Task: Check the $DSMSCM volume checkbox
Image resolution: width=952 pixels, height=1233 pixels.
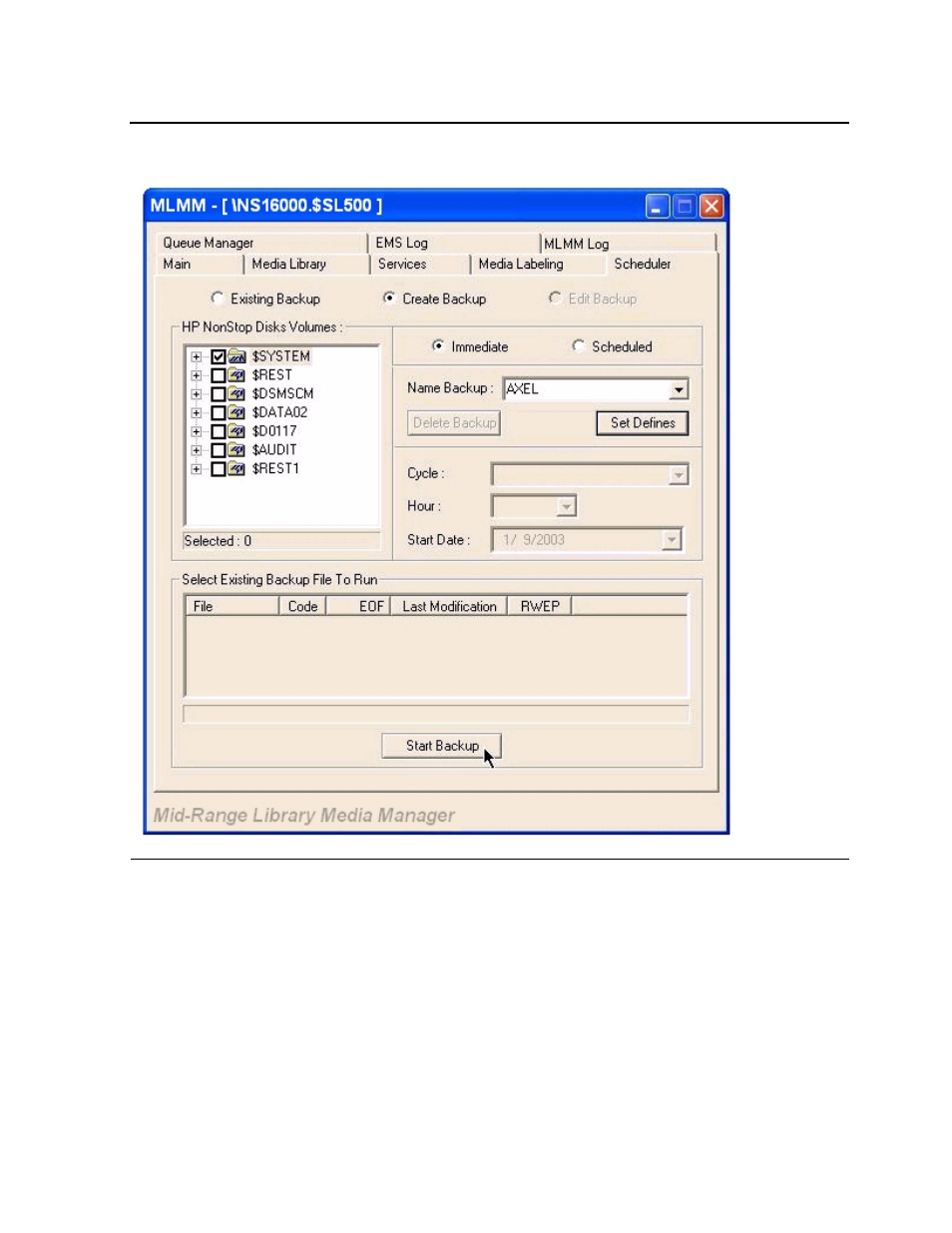Action: point(218,394)
